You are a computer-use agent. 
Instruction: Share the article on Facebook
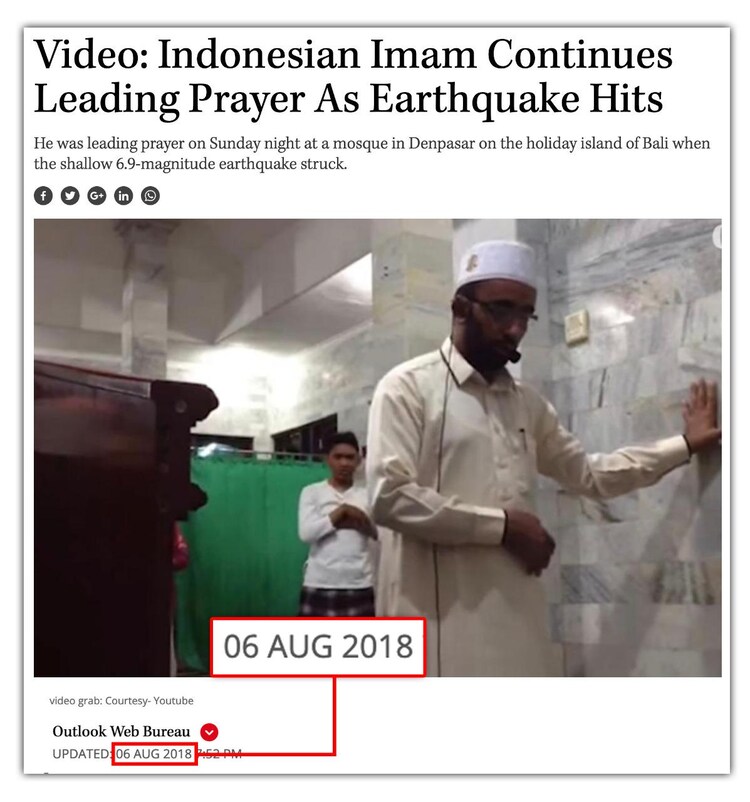click(43, 195)
